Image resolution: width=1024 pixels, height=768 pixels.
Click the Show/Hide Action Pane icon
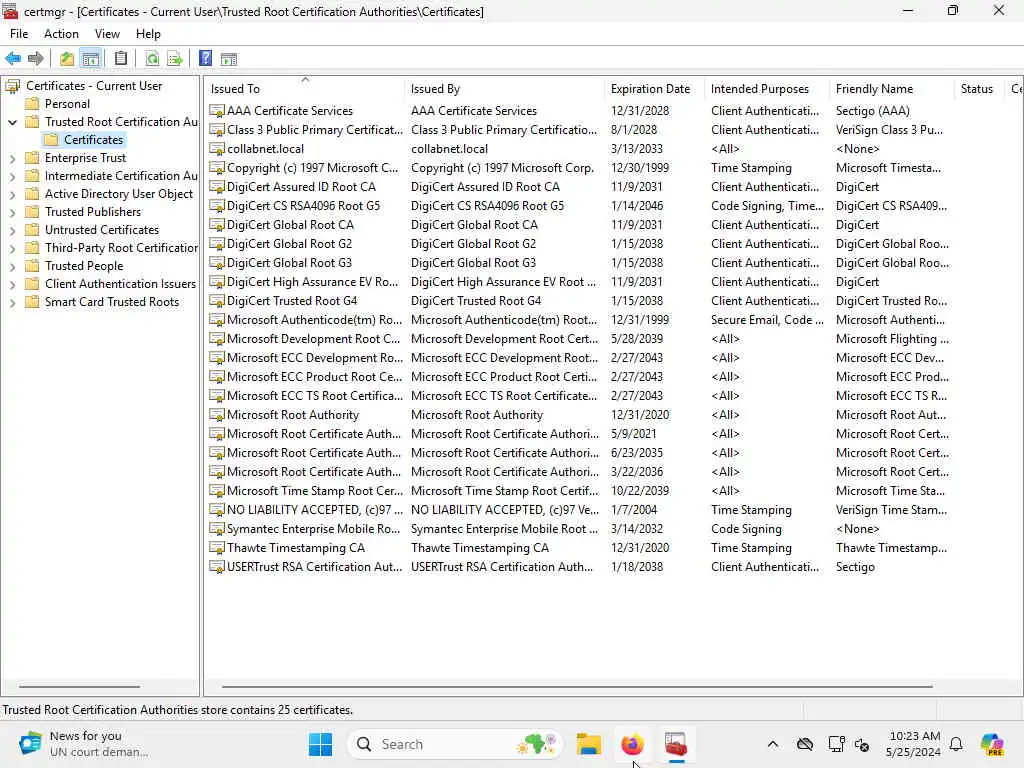pyautogui.click(x=229, y=59)
